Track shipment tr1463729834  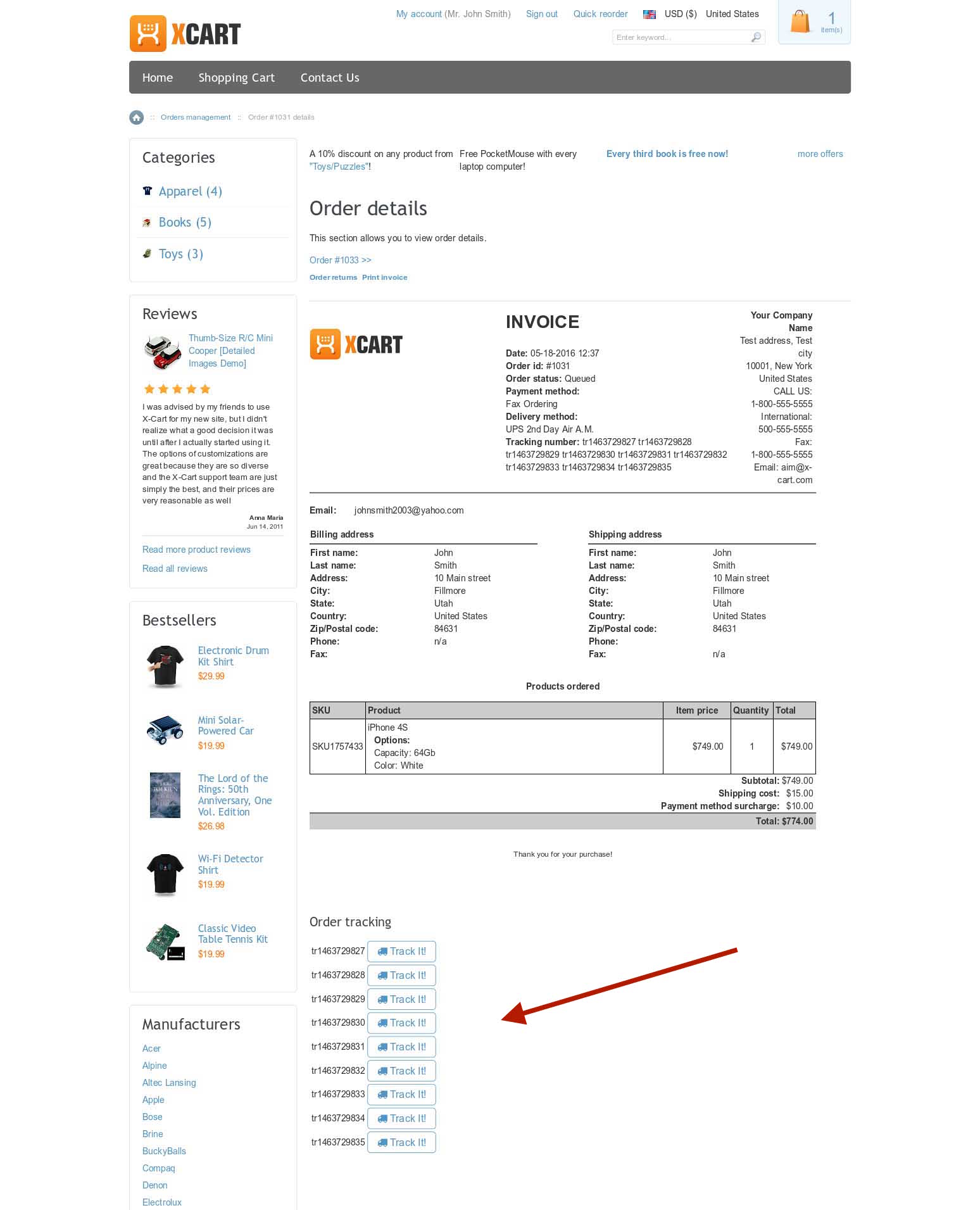(401, 1118)
